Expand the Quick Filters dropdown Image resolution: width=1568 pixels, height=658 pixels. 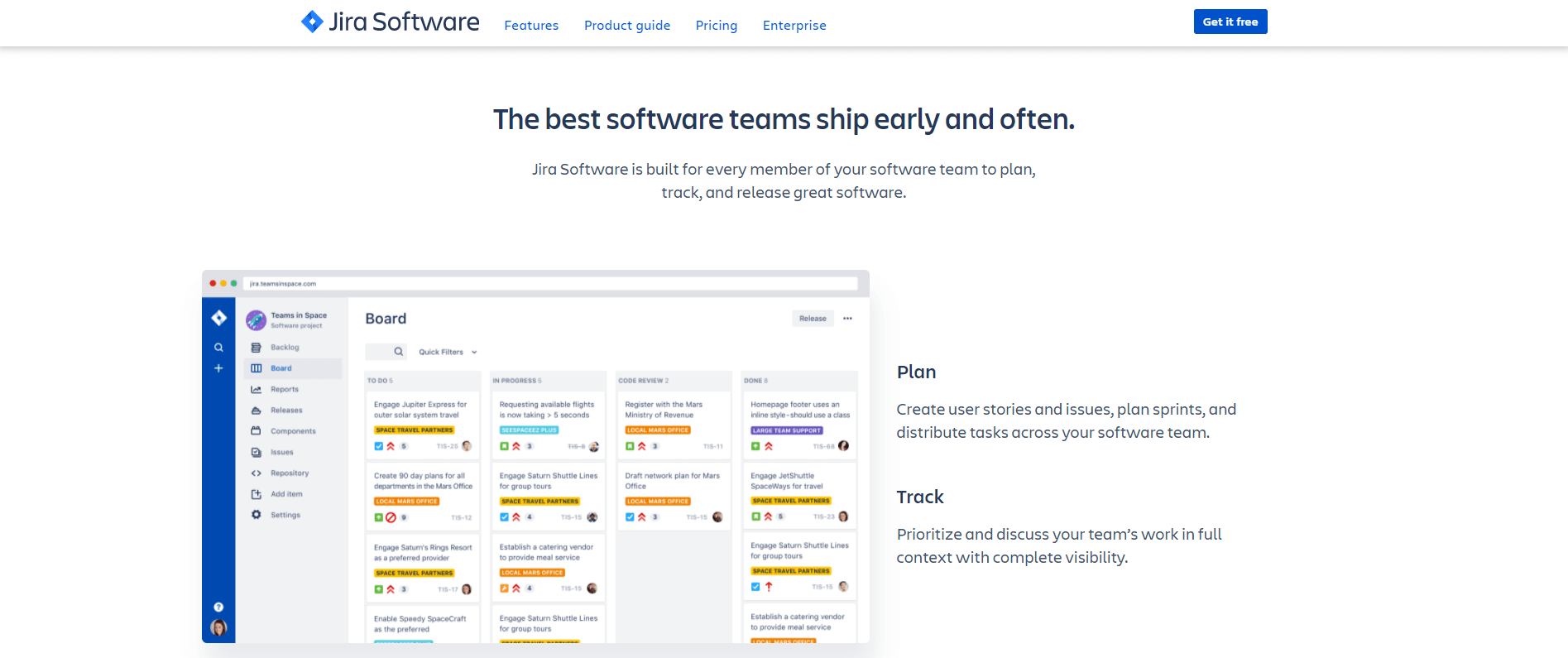(448, 352)
